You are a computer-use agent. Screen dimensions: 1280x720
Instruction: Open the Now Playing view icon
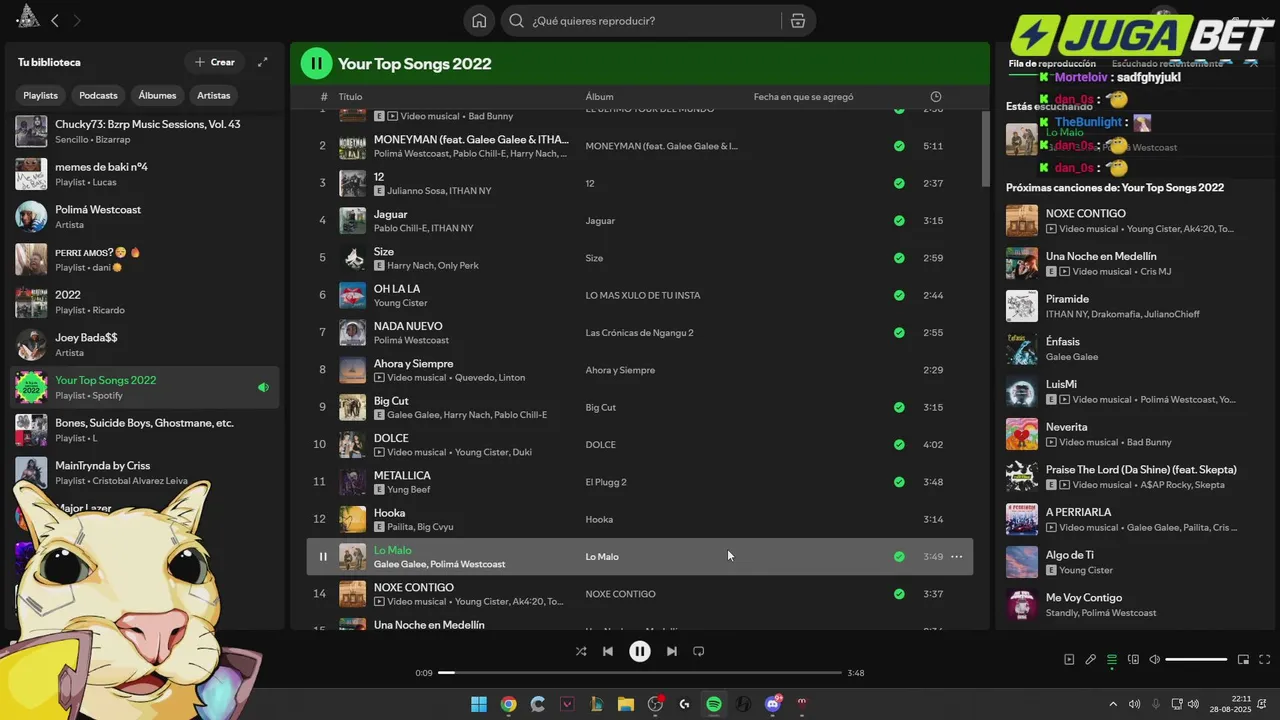[x=1069, y=660]
